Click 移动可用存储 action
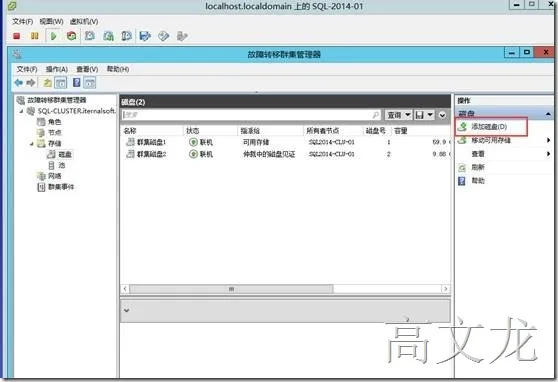The width and height of the screenshot is (558, 382). click(x=491, y=140)
